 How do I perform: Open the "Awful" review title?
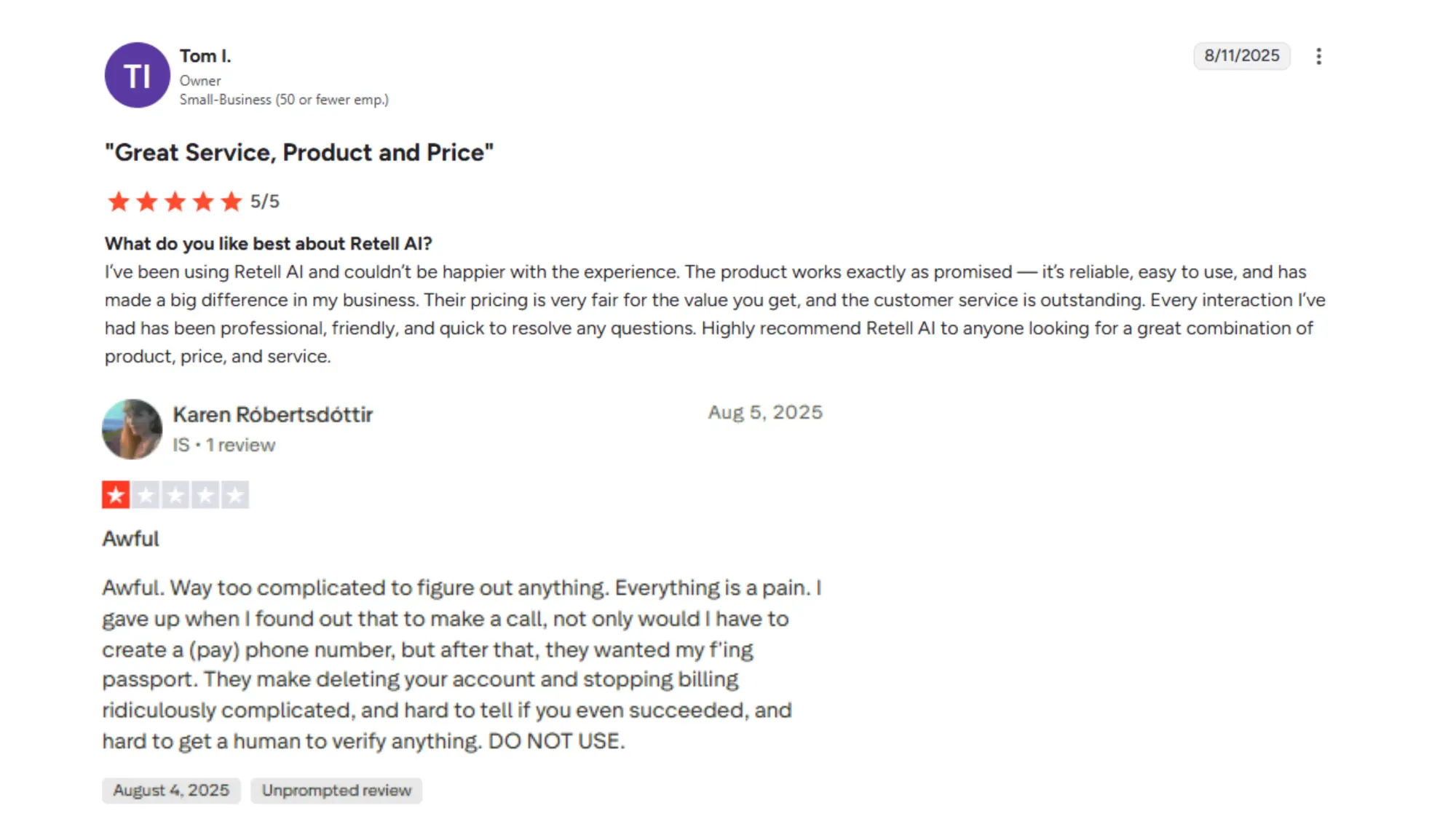coord(131,539)
